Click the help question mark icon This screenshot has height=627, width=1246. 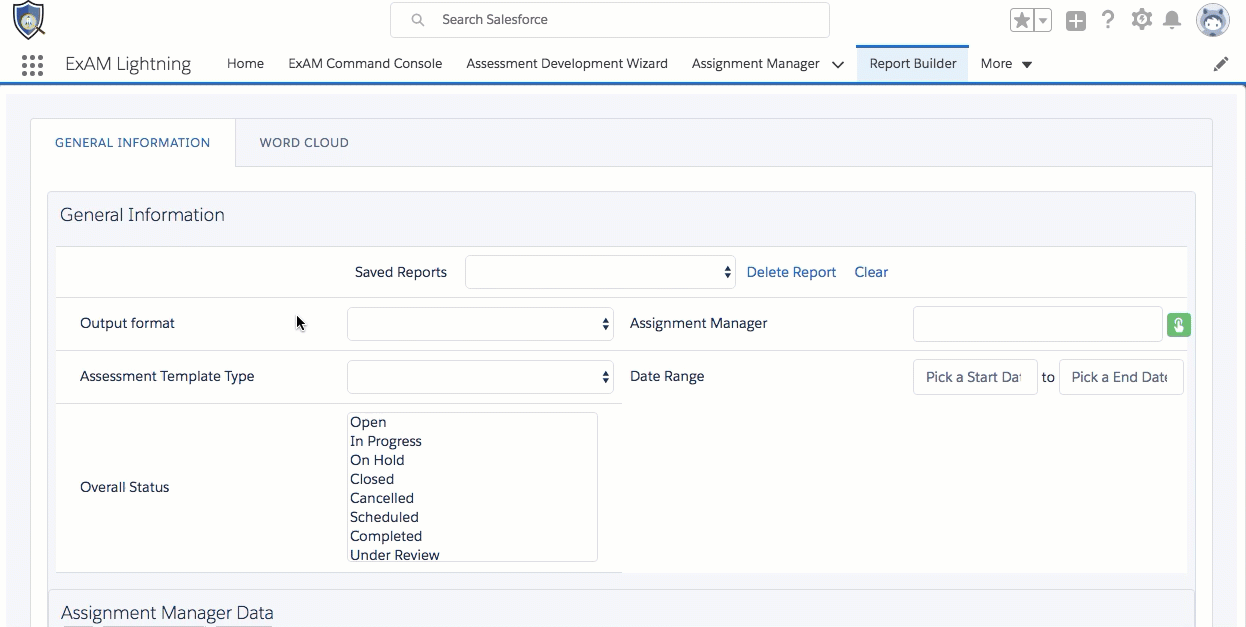[x=1108, y=20]
